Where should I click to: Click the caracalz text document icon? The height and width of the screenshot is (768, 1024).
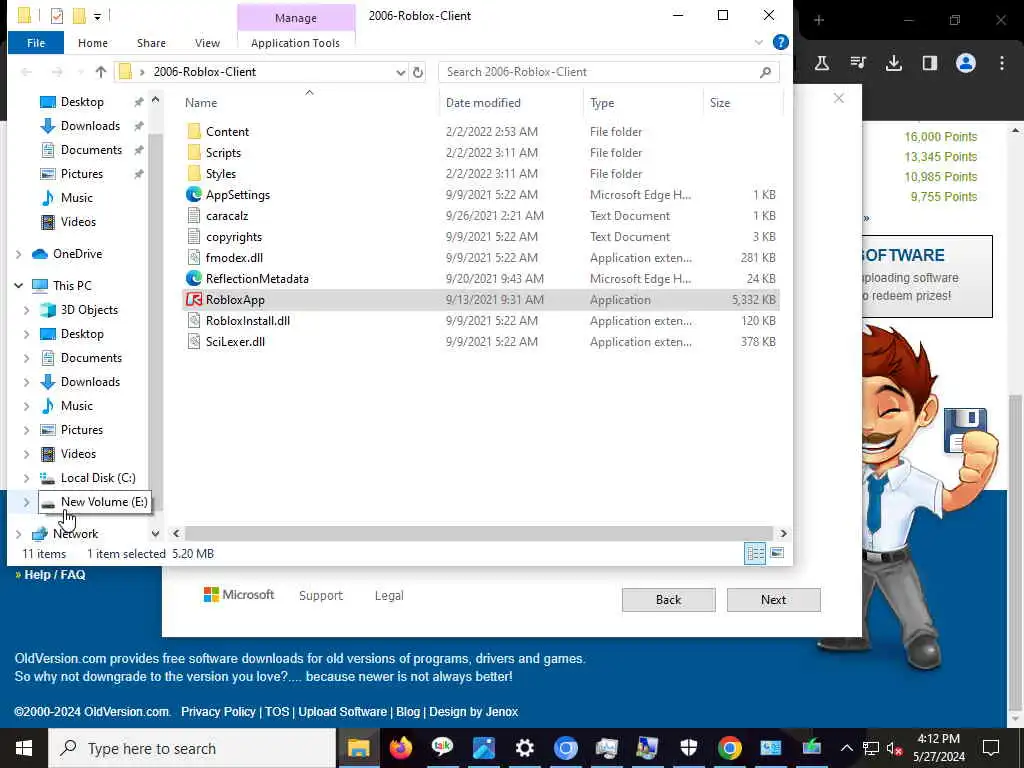[x=194, y=216]
